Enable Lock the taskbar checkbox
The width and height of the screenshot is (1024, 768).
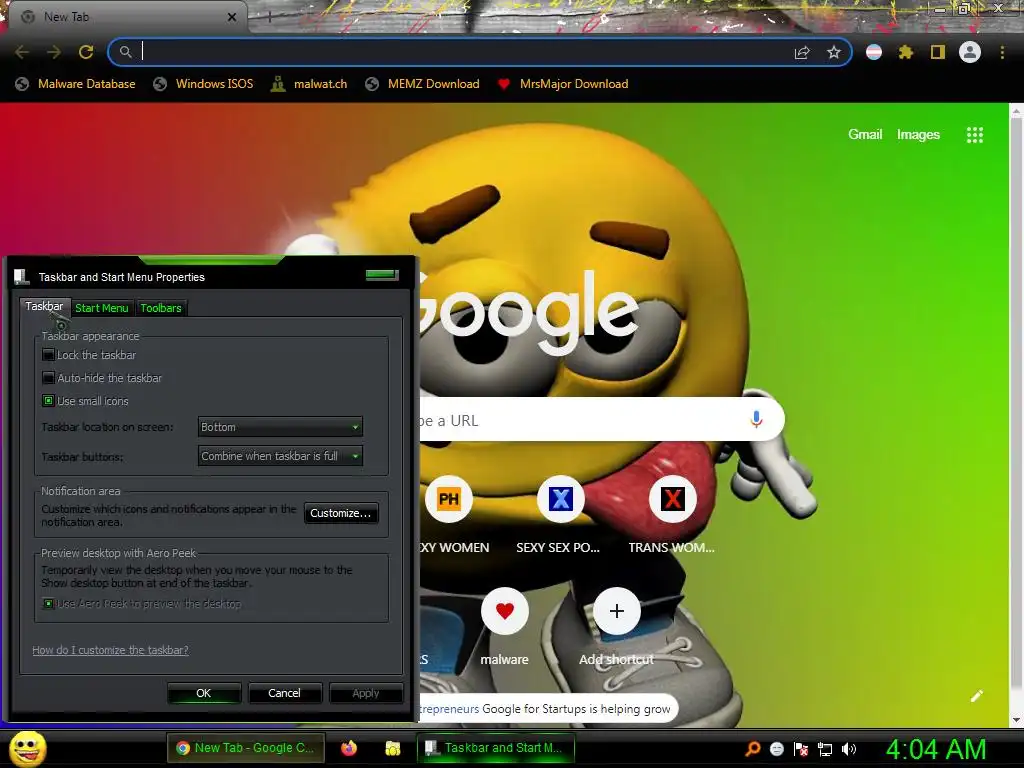point(48,355)
